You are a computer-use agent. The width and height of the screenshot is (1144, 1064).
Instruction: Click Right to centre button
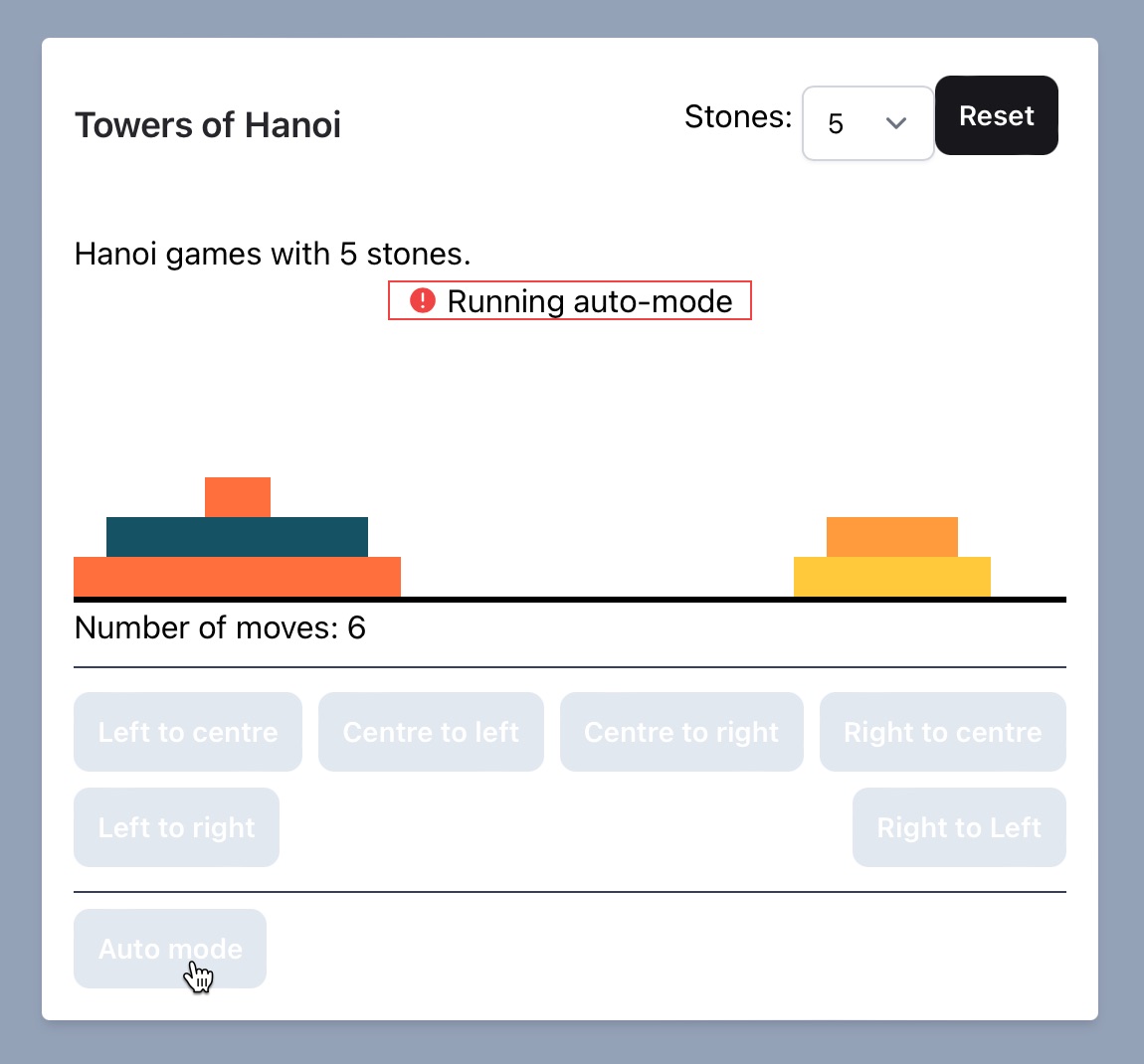pos(943,732)
